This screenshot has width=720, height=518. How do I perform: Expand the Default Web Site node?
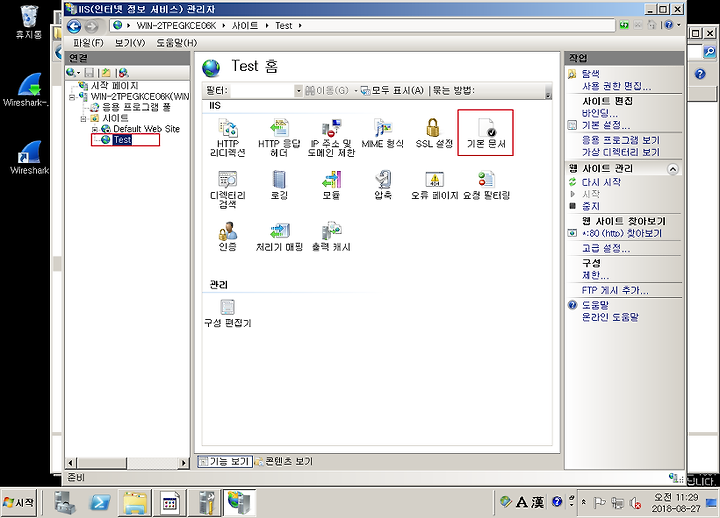(x=95, y=130)
